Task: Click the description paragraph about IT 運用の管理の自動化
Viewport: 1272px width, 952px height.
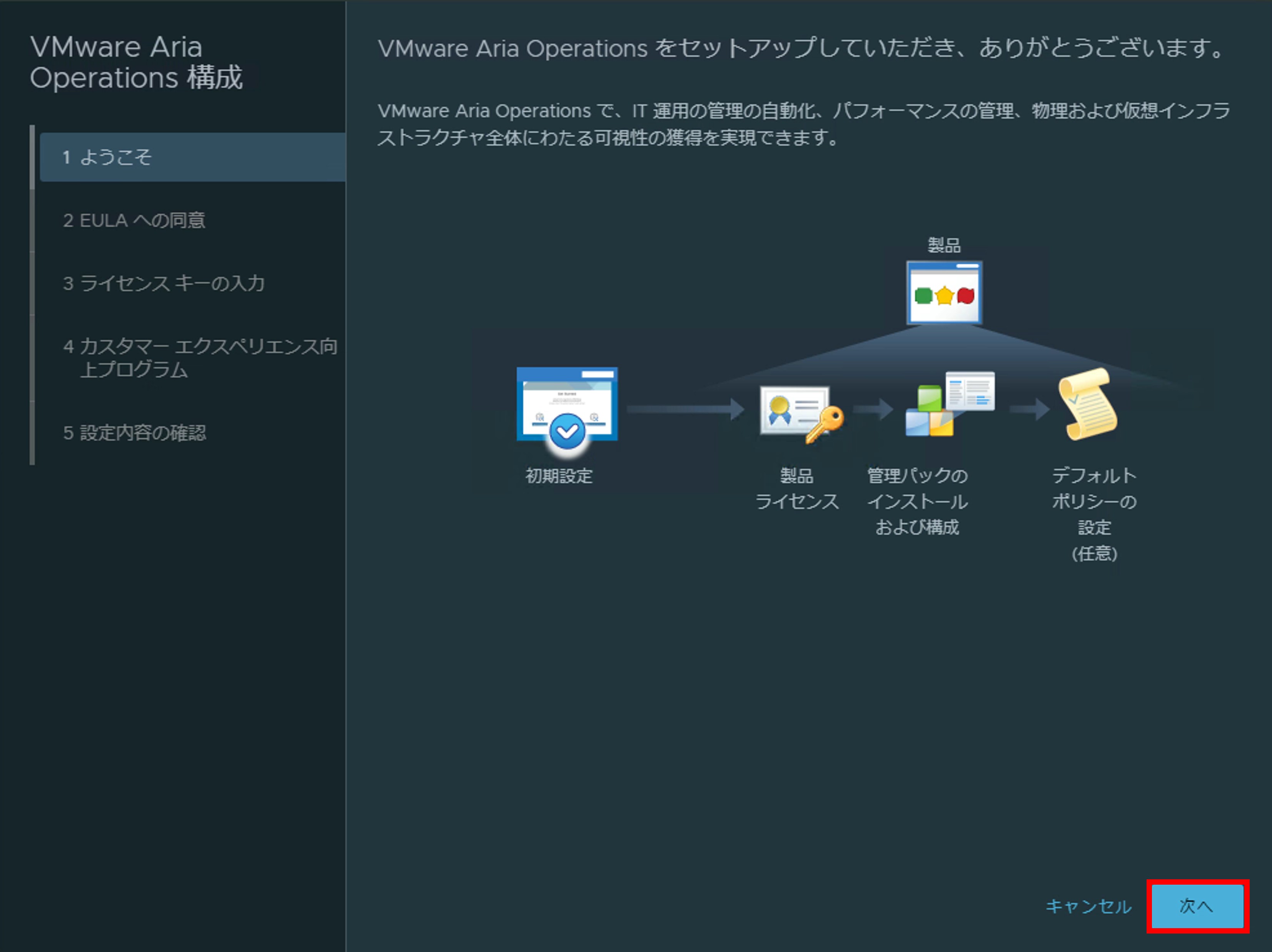Action: coord(804,124)
